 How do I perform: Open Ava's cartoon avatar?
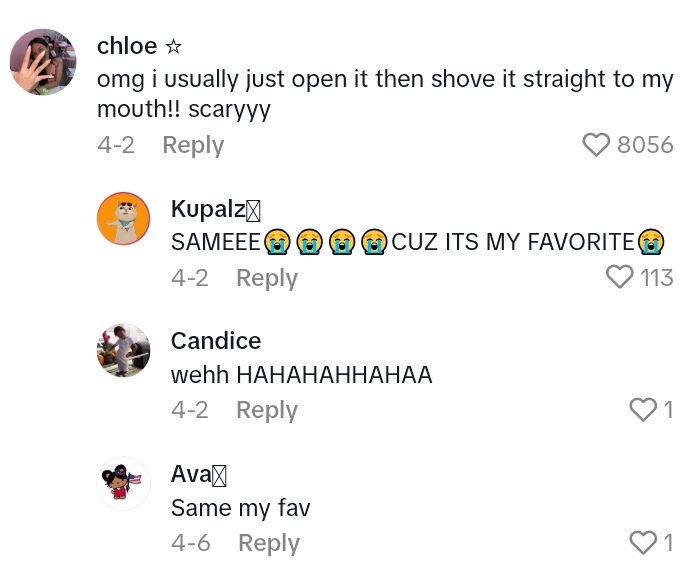(124, 484)
